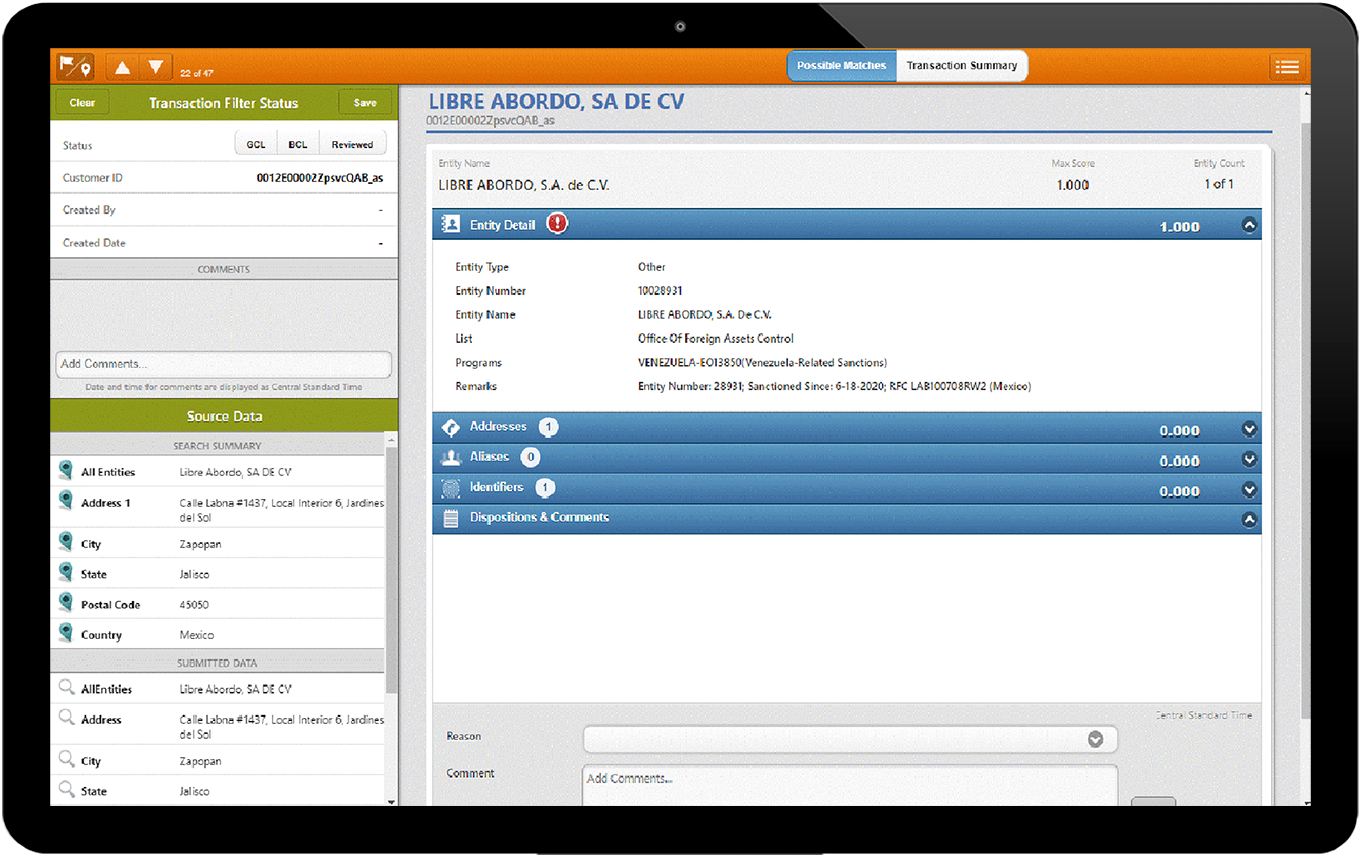Go to previous record with up arrow
The height and width of the screenshot is (855, 1361).
coord(122,68)
